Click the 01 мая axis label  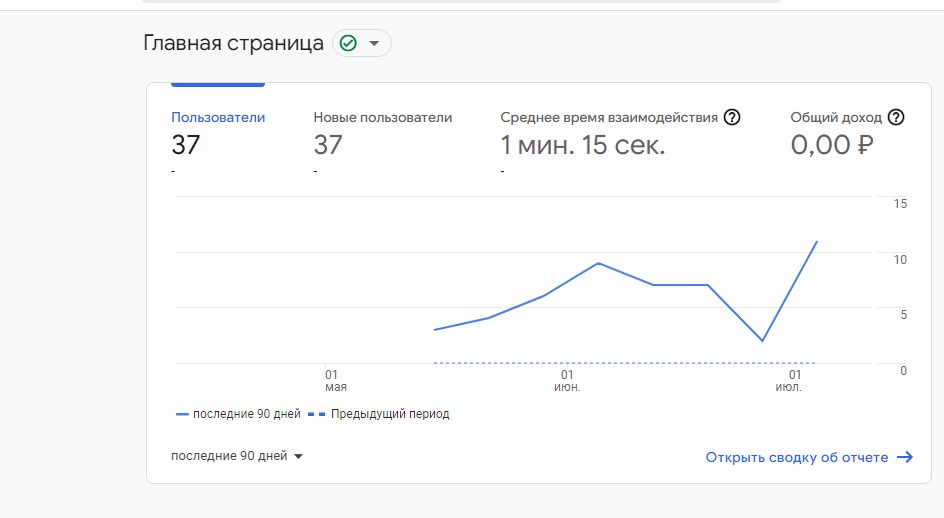point(335,381)
